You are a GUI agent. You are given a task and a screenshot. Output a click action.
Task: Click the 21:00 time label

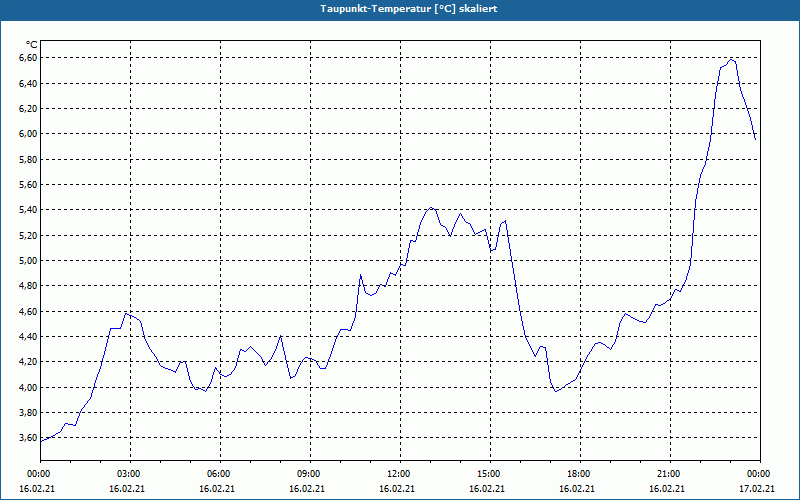669,474
